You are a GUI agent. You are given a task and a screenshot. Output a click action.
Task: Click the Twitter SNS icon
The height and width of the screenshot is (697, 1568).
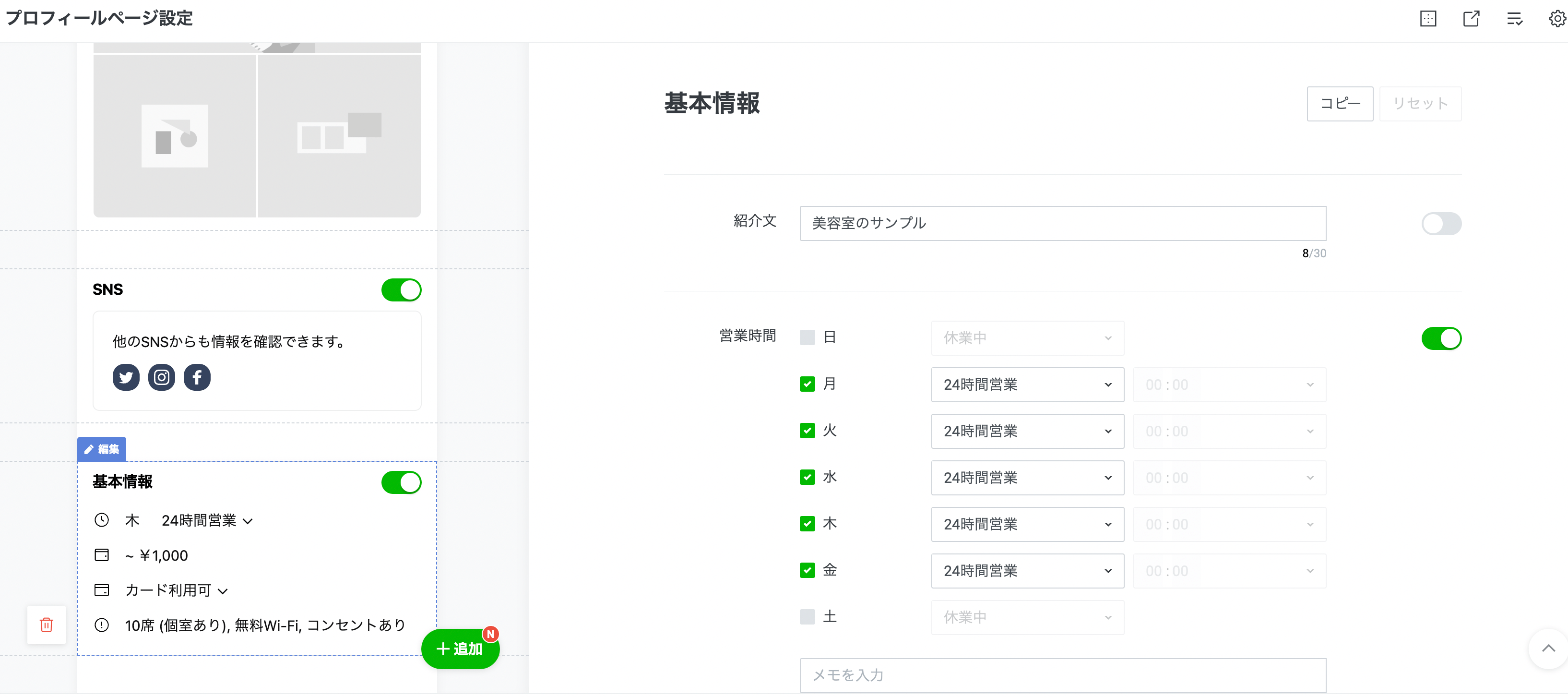pos(126,377)
